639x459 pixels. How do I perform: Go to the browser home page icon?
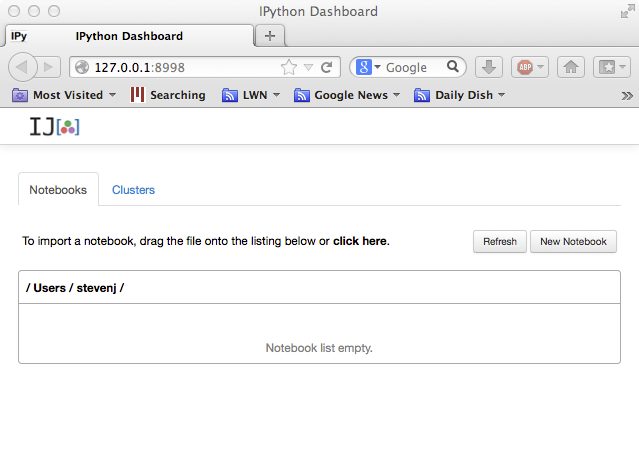point(571,67)
